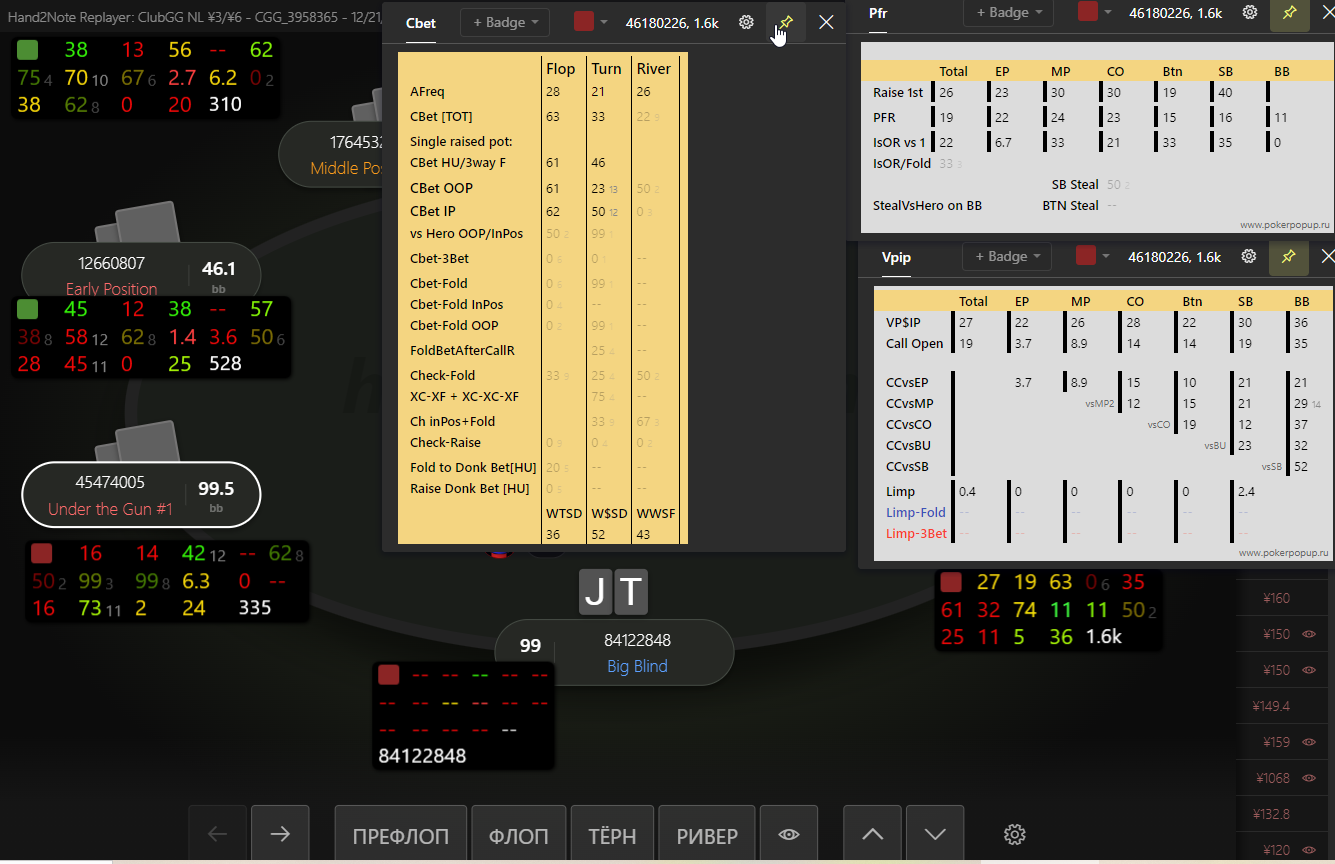Open the + Badge dropdown in the Vpip popup
The width and height of the screenshot is (1335, 864).
point(1007,256)
